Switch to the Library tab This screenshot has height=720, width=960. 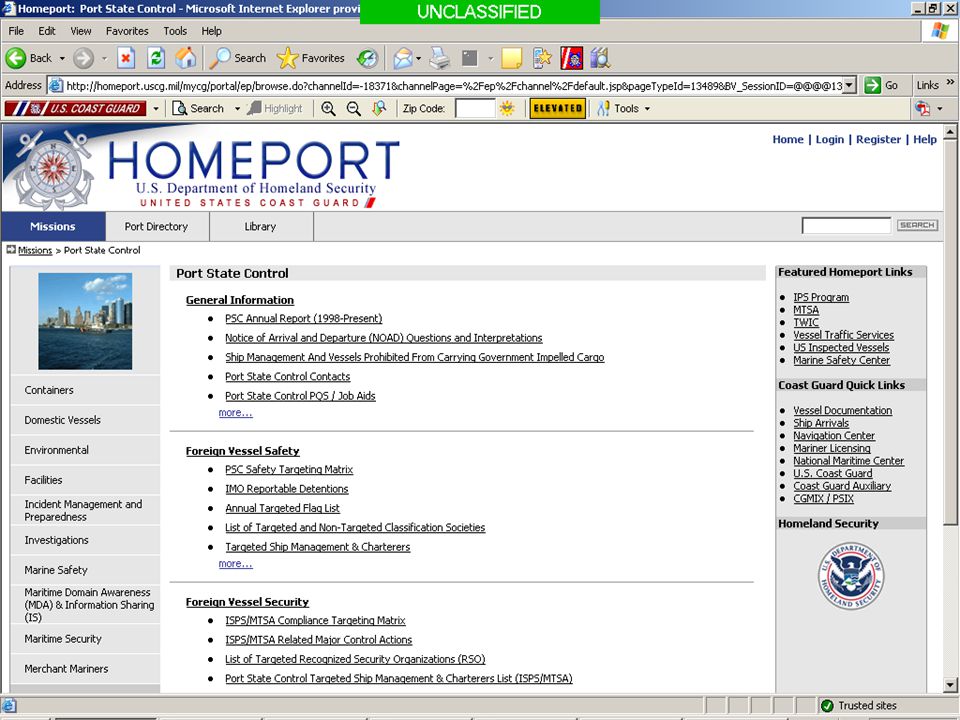[261, 227]
